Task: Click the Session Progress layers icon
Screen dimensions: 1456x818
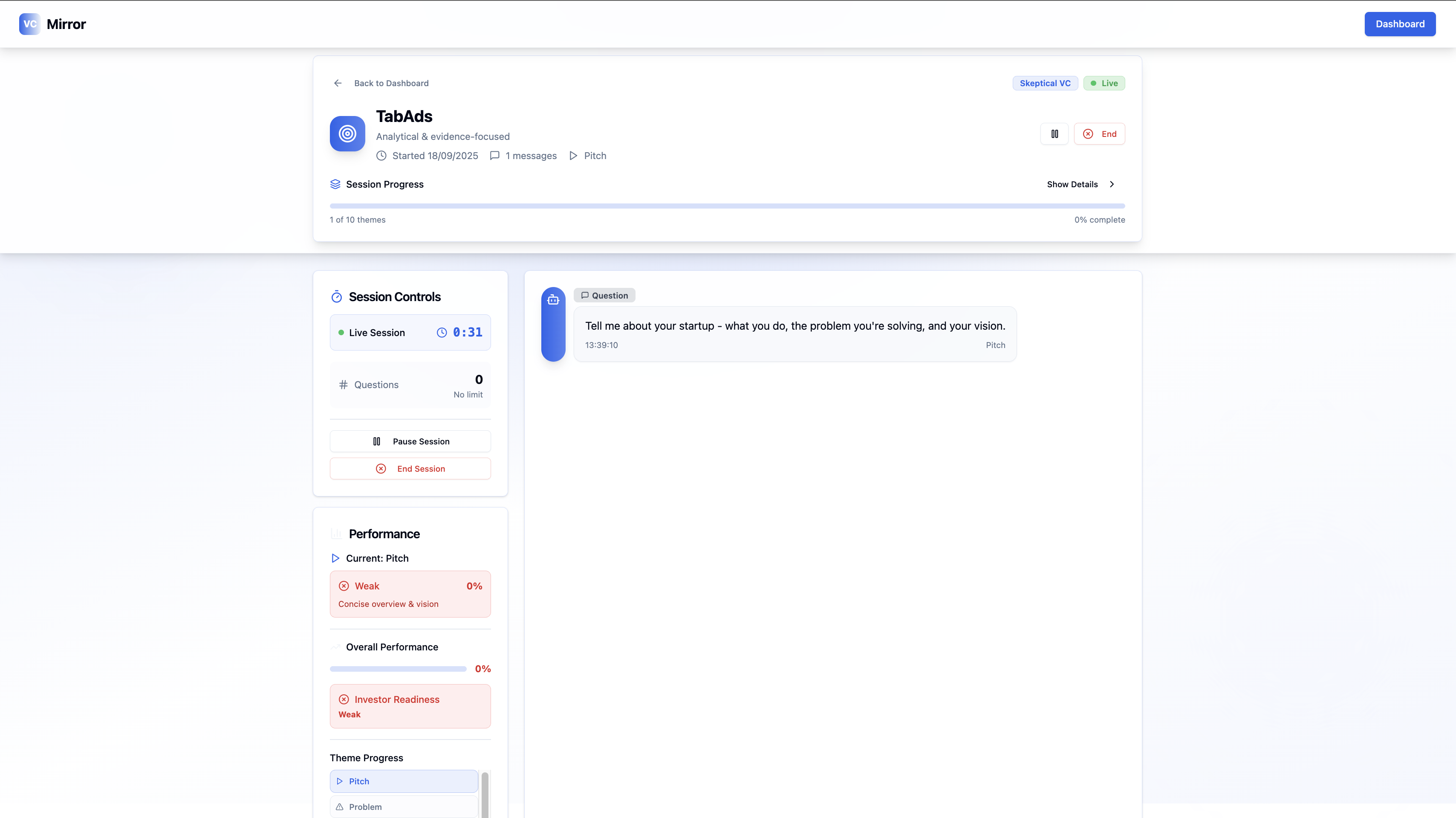Action: tap(335, 184)
